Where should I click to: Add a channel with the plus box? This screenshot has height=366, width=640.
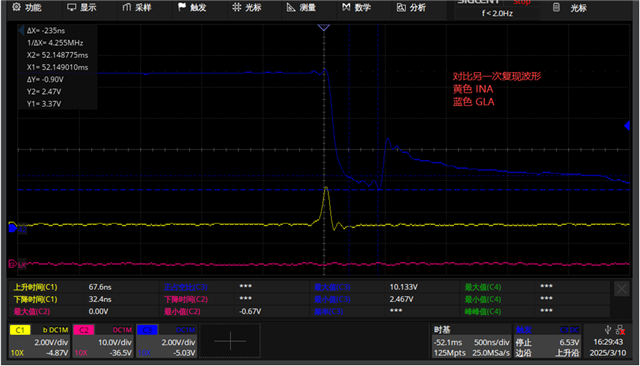[x=230, y=341]
